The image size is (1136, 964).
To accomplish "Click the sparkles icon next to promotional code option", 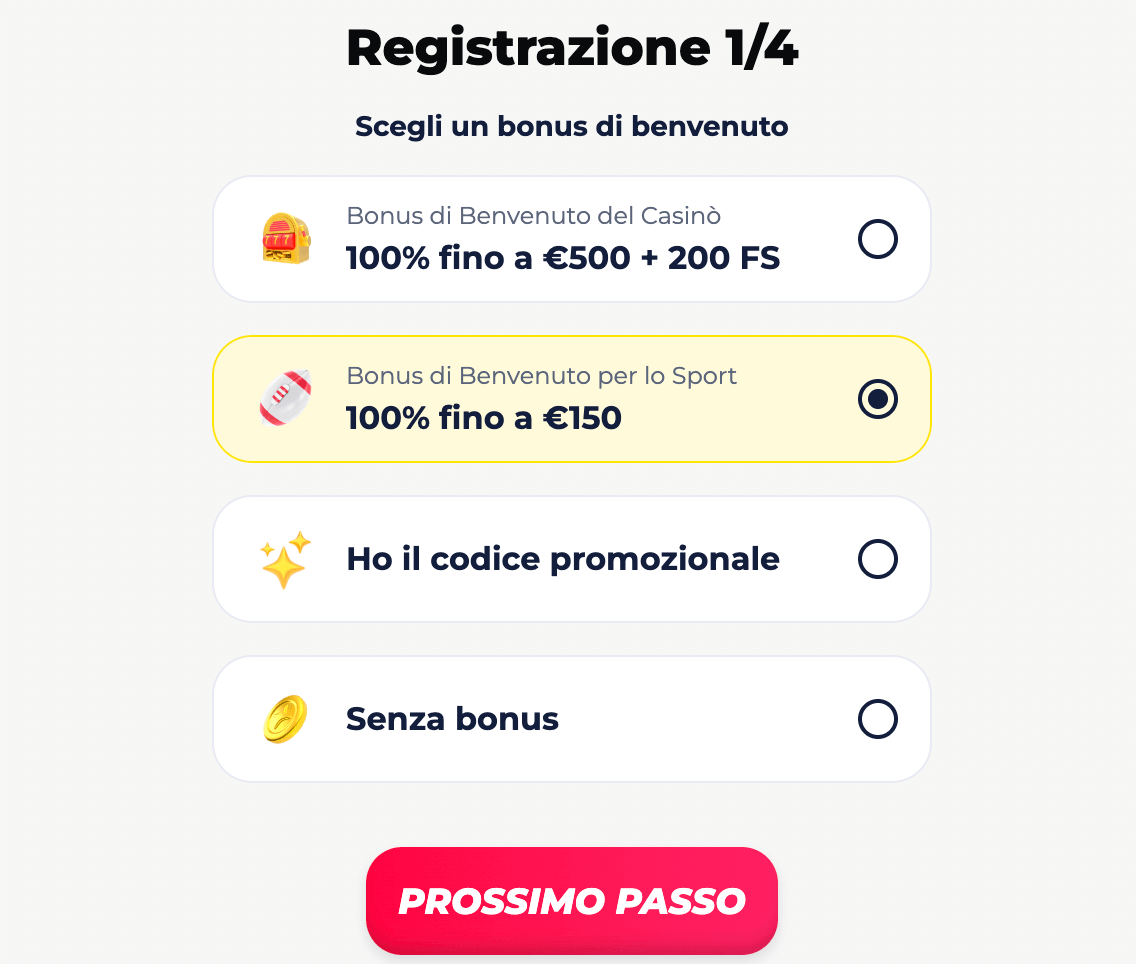I will [286, 558].
